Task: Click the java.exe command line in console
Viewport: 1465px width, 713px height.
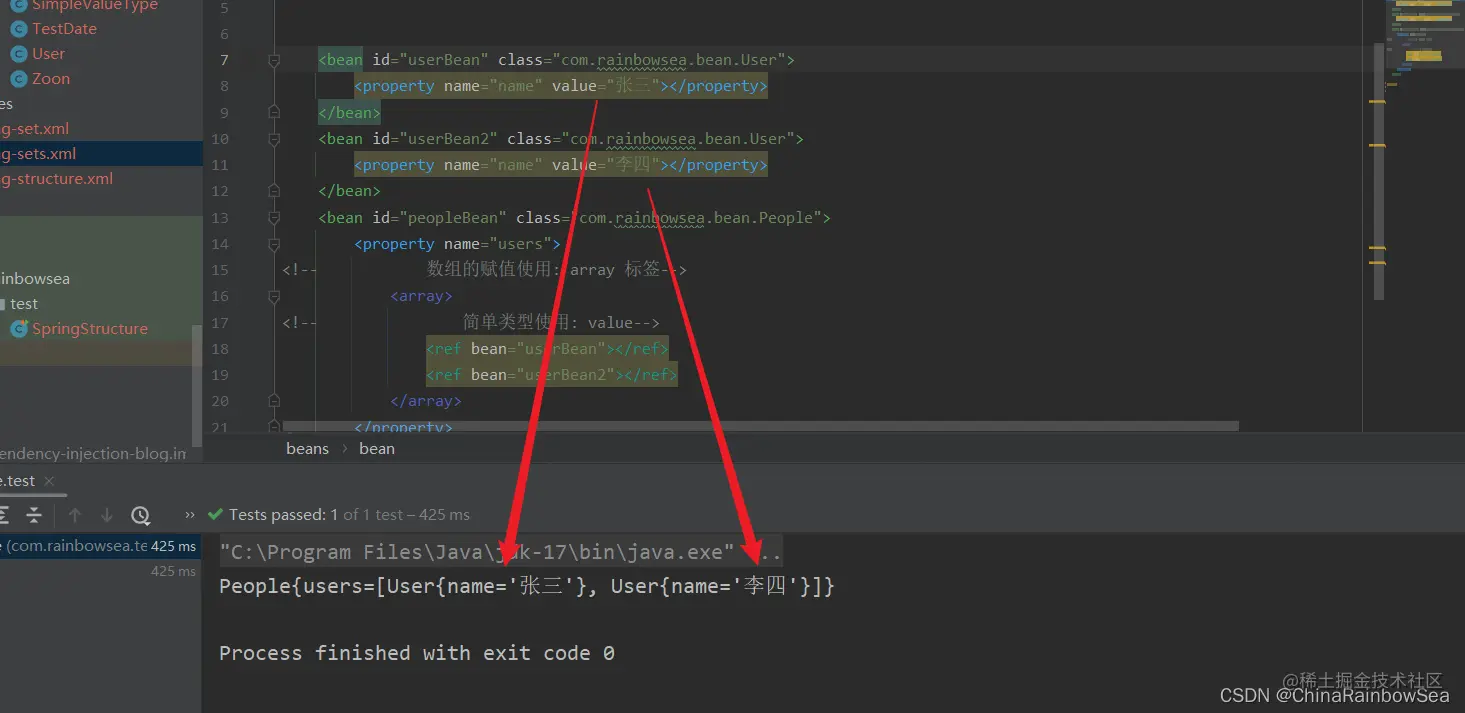Action: click(501, 552)
